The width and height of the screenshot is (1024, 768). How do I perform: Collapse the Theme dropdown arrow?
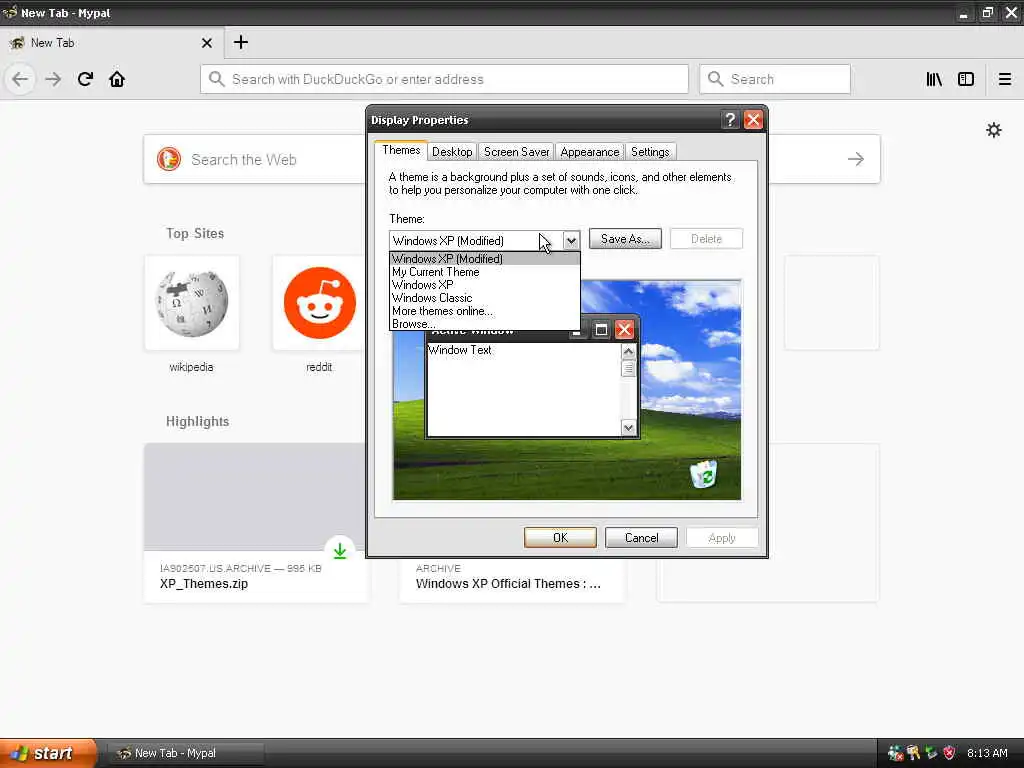(571, 240)
